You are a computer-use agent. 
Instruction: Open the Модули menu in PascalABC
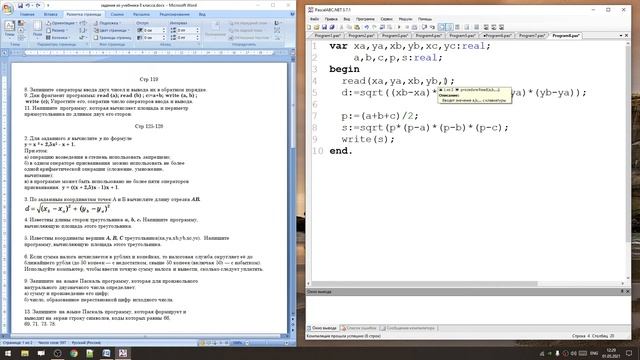(405, 19)
